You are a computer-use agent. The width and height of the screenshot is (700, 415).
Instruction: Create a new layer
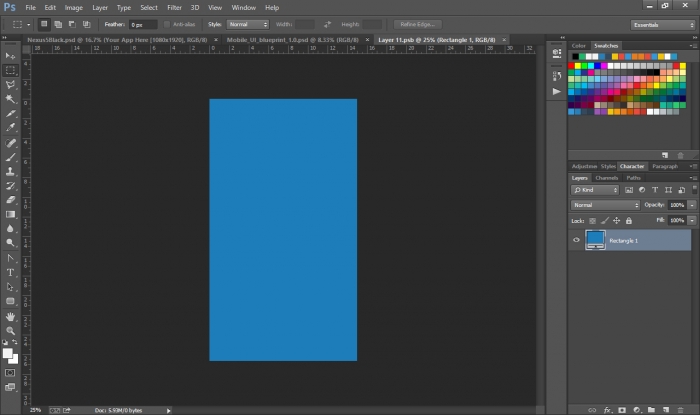pos(666,410)
